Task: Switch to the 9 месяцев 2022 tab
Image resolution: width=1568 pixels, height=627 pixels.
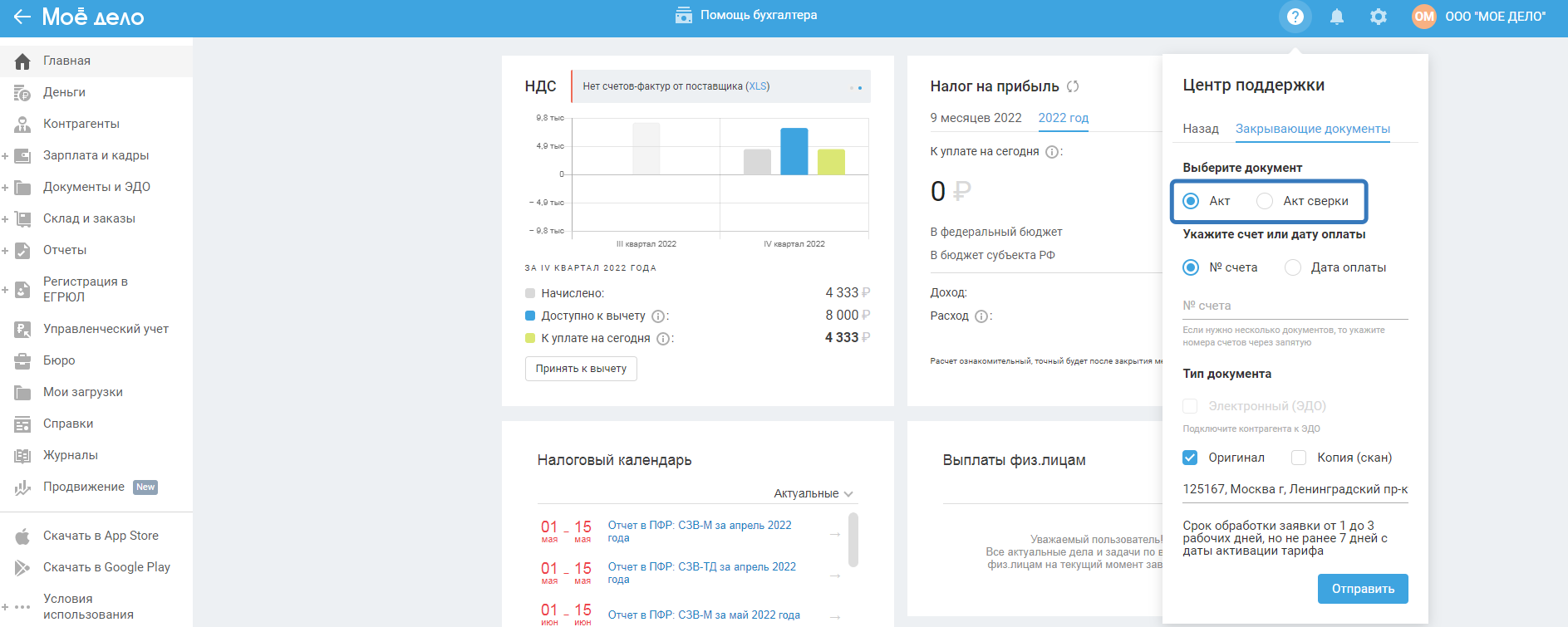Action: click(x=976, y=118)
